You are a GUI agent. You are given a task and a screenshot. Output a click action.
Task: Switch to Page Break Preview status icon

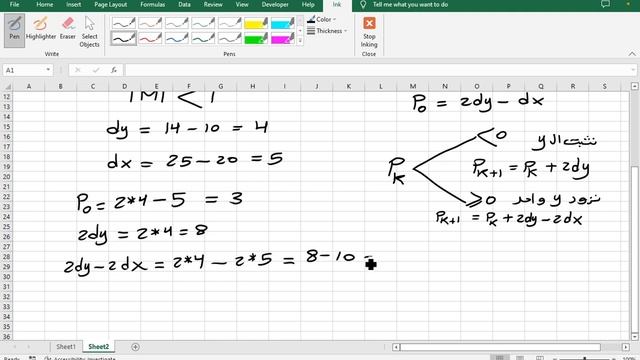pos(540,358)
